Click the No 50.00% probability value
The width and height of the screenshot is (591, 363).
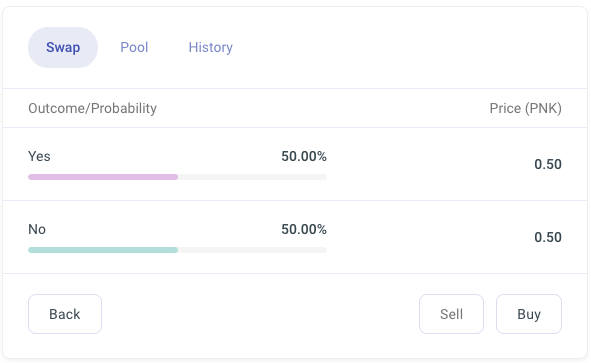coord(304,229)
